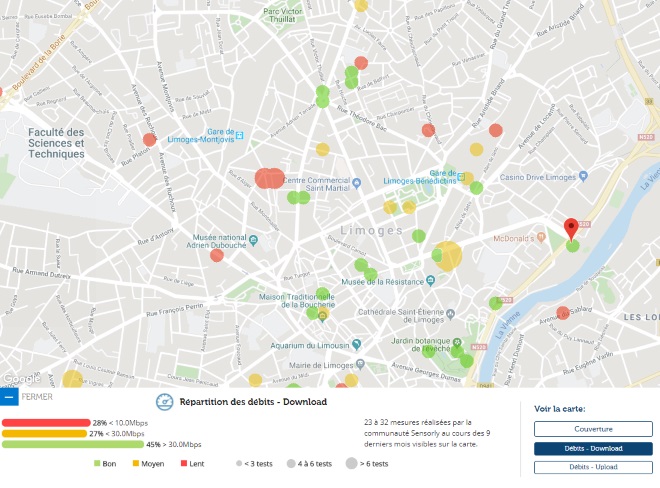The height and width of the screenshot is (488, 660).
Task: Switch to the Débits - Upload map
Action: click(x=593, y=467)
